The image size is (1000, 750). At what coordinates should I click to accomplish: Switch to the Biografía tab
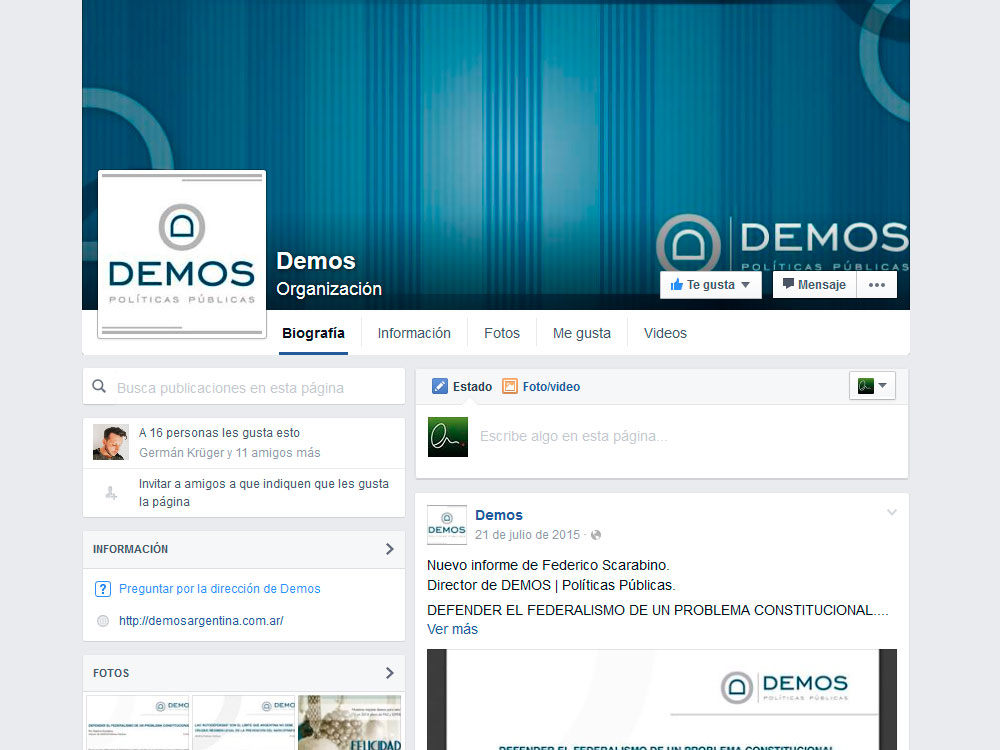point(313,333)
